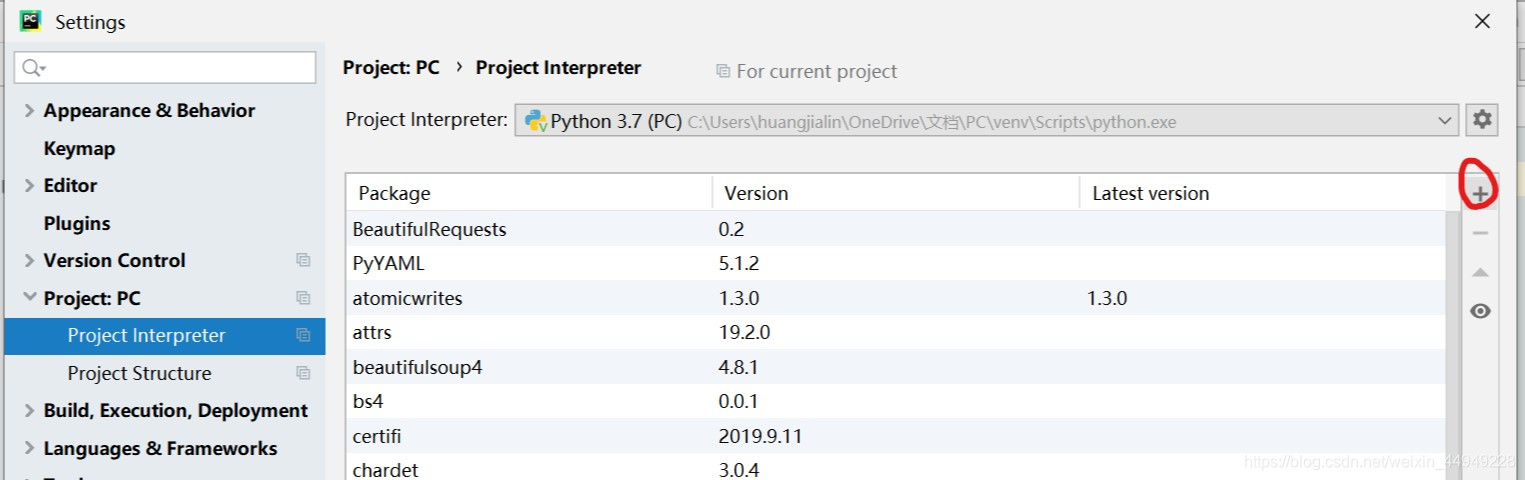Collapse the Project: PC section

29,298
